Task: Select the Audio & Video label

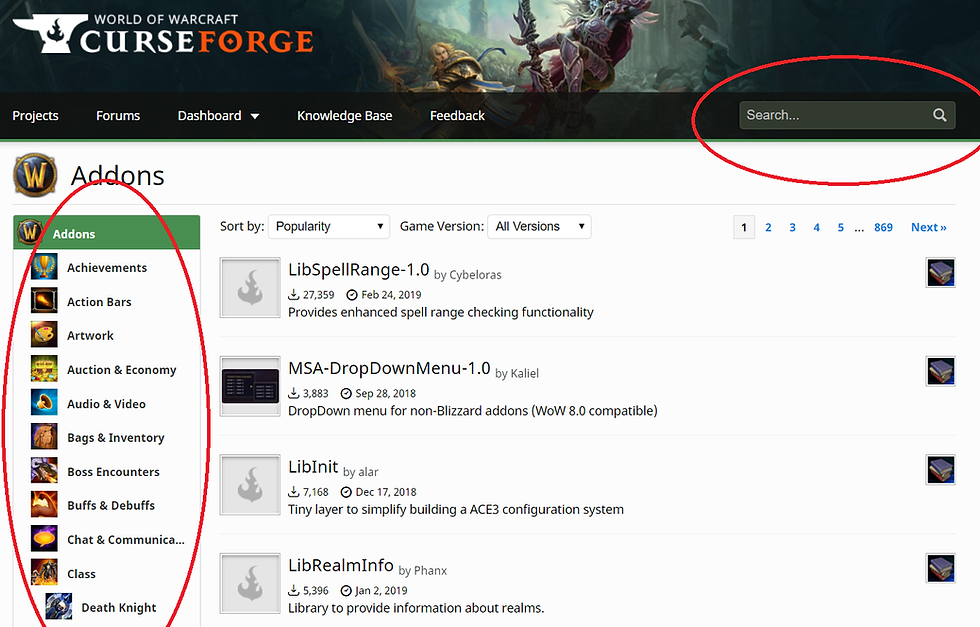Action: [106, 404]
